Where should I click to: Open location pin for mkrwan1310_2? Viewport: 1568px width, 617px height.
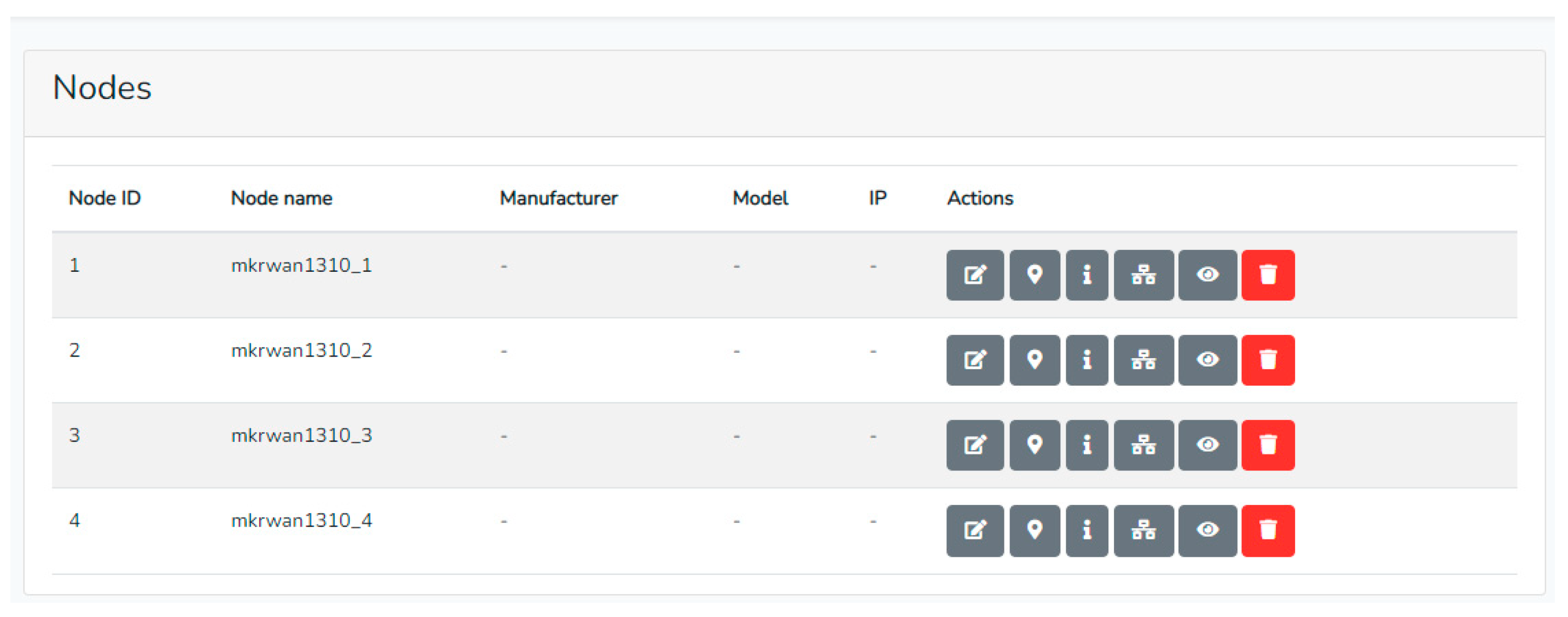pos(1034,360)
